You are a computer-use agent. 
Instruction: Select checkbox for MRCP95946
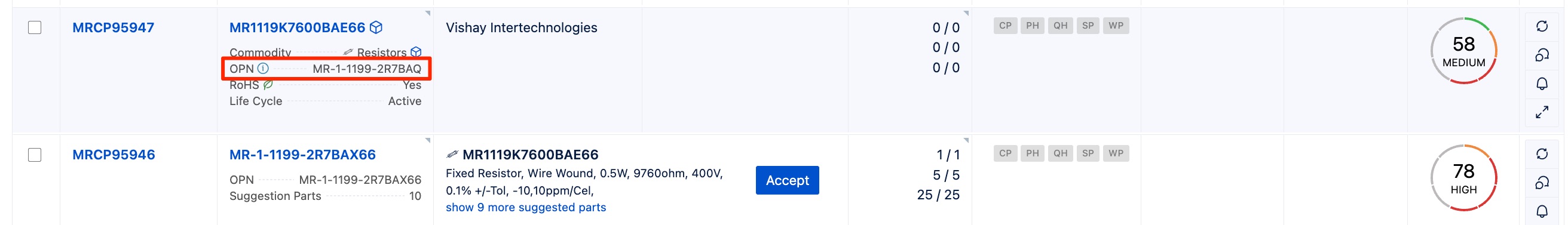pyautogui.click(x=35, y=155)
